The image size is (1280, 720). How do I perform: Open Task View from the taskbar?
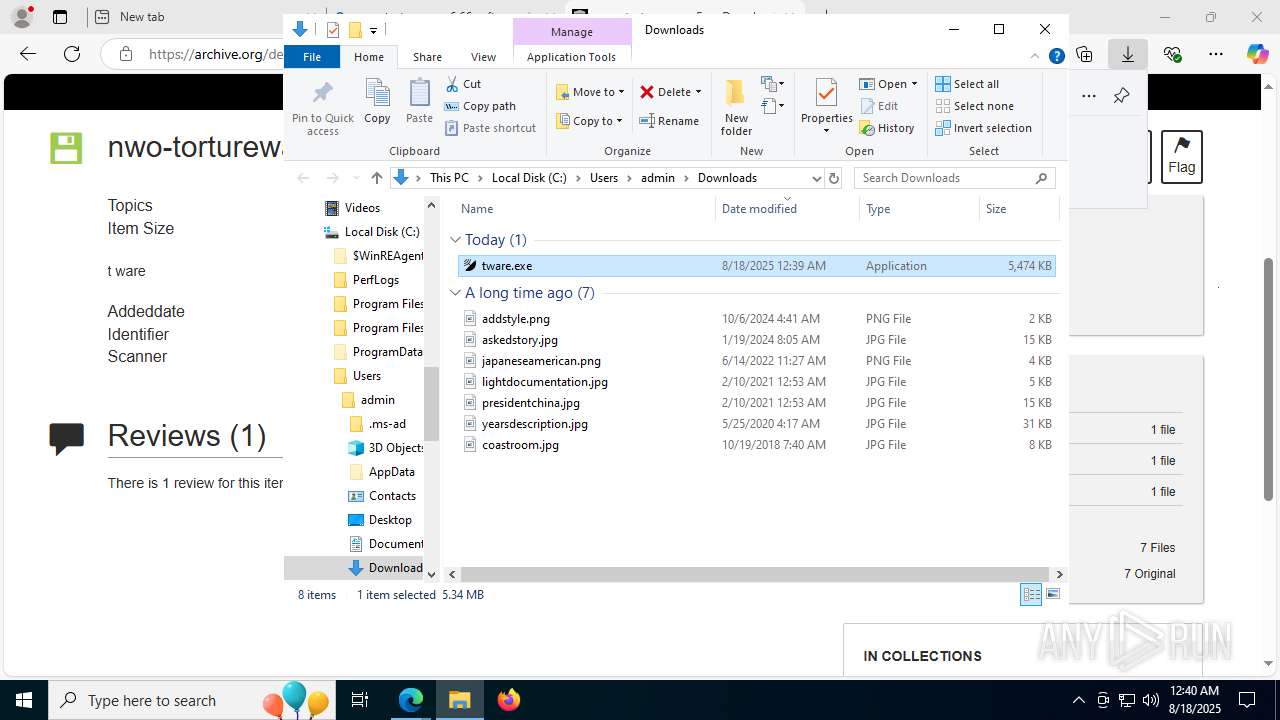[360, 700]
